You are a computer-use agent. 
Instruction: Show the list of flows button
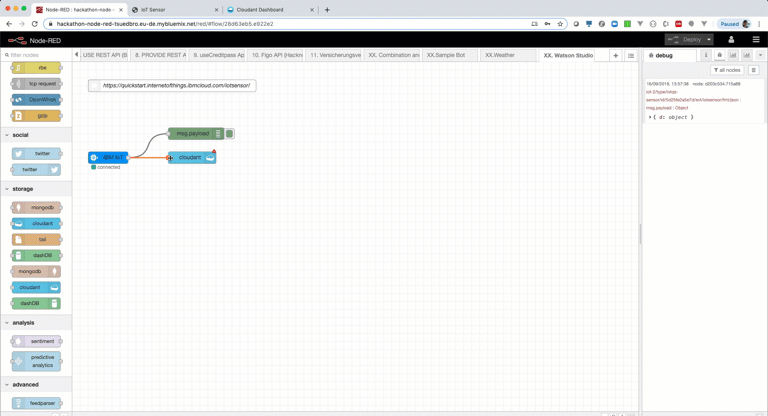coord(631,55)
